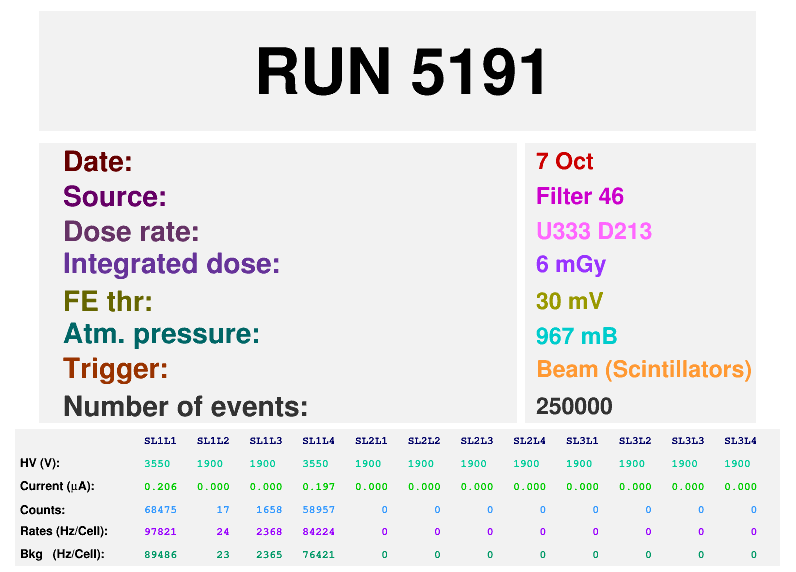This screenshot has height=572, width=796.
Task: Click the Bkg (Hz/Cell): row label
Action: 64,553
